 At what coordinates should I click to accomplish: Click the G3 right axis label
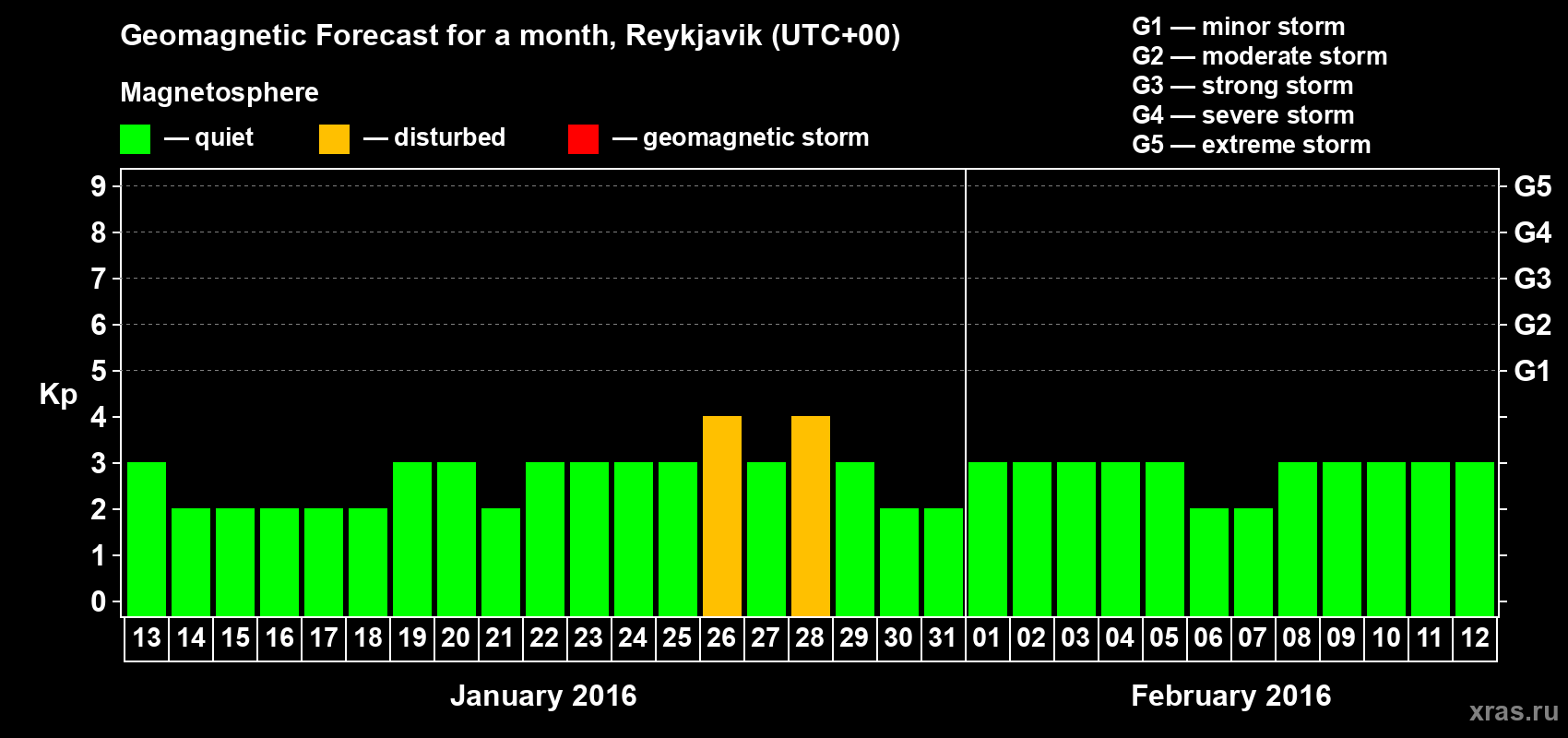[1533, 279]
